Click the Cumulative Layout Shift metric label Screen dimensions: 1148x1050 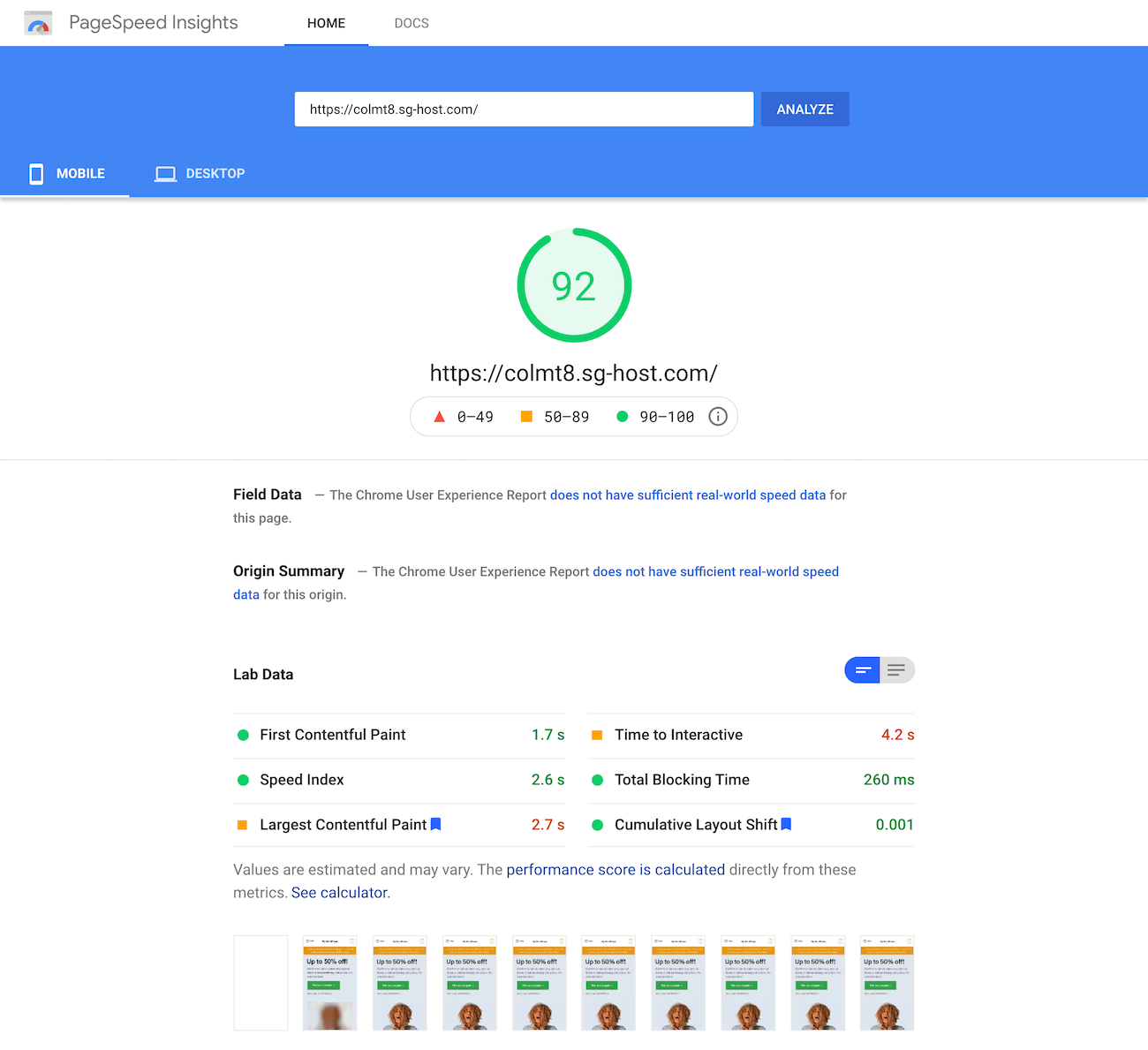696,825
